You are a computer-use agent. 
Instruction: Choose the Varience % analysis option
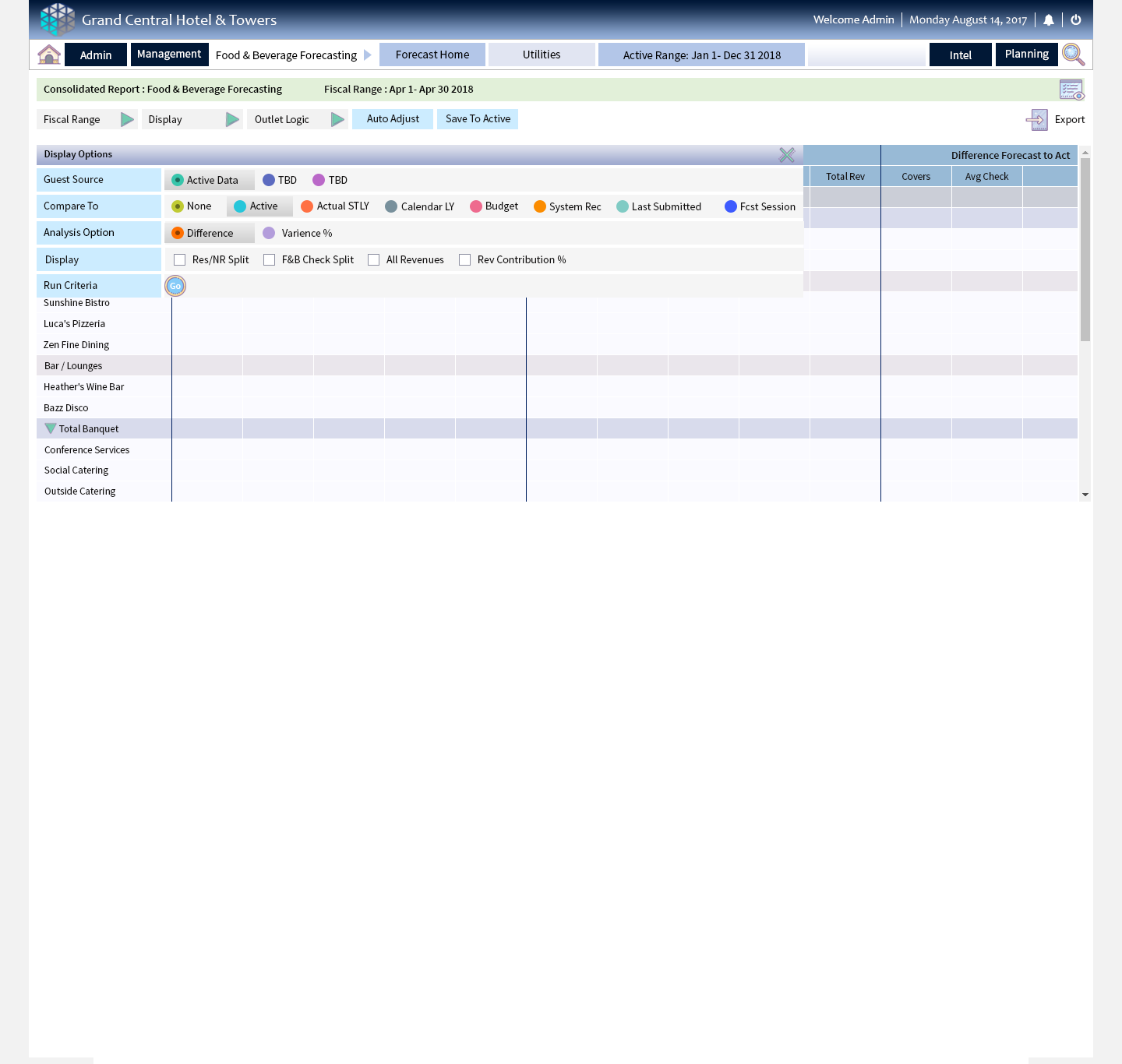[269, 233]
